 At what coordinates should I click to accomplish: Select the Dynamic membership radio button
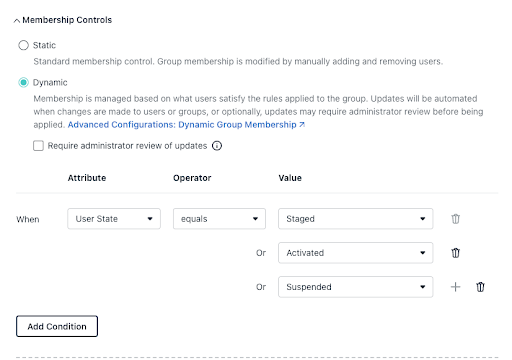[x=23, y=82]
